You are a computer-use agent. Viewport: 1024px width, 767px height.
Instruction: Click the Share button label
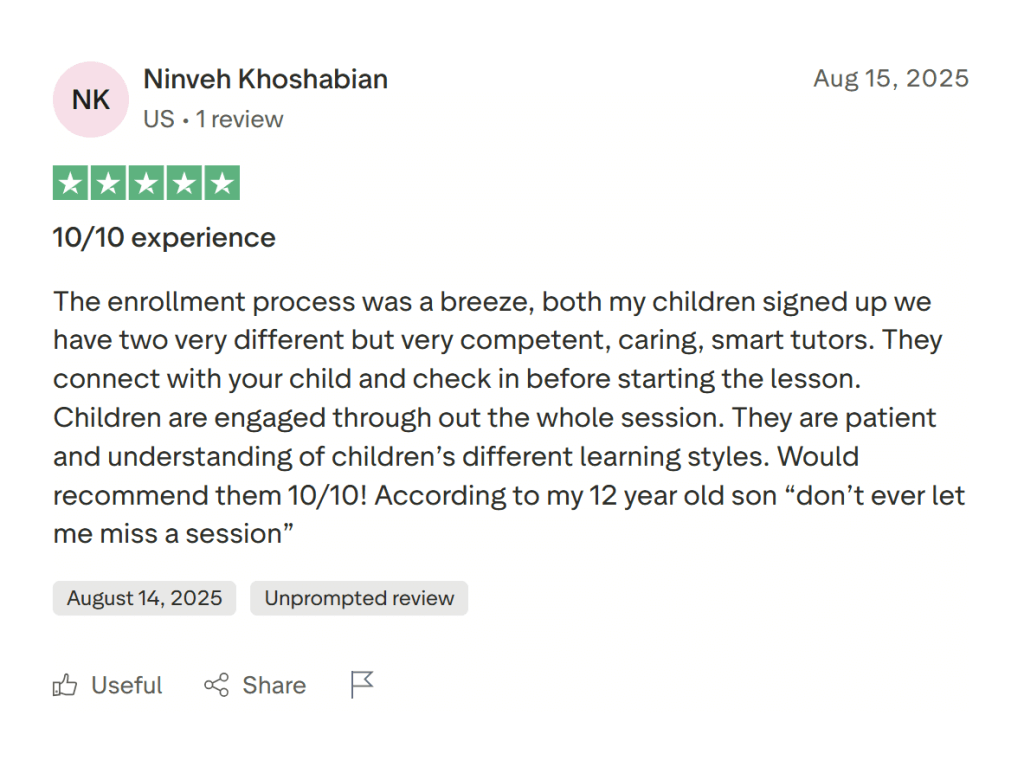pyautogui.click(x=273, y=685)
